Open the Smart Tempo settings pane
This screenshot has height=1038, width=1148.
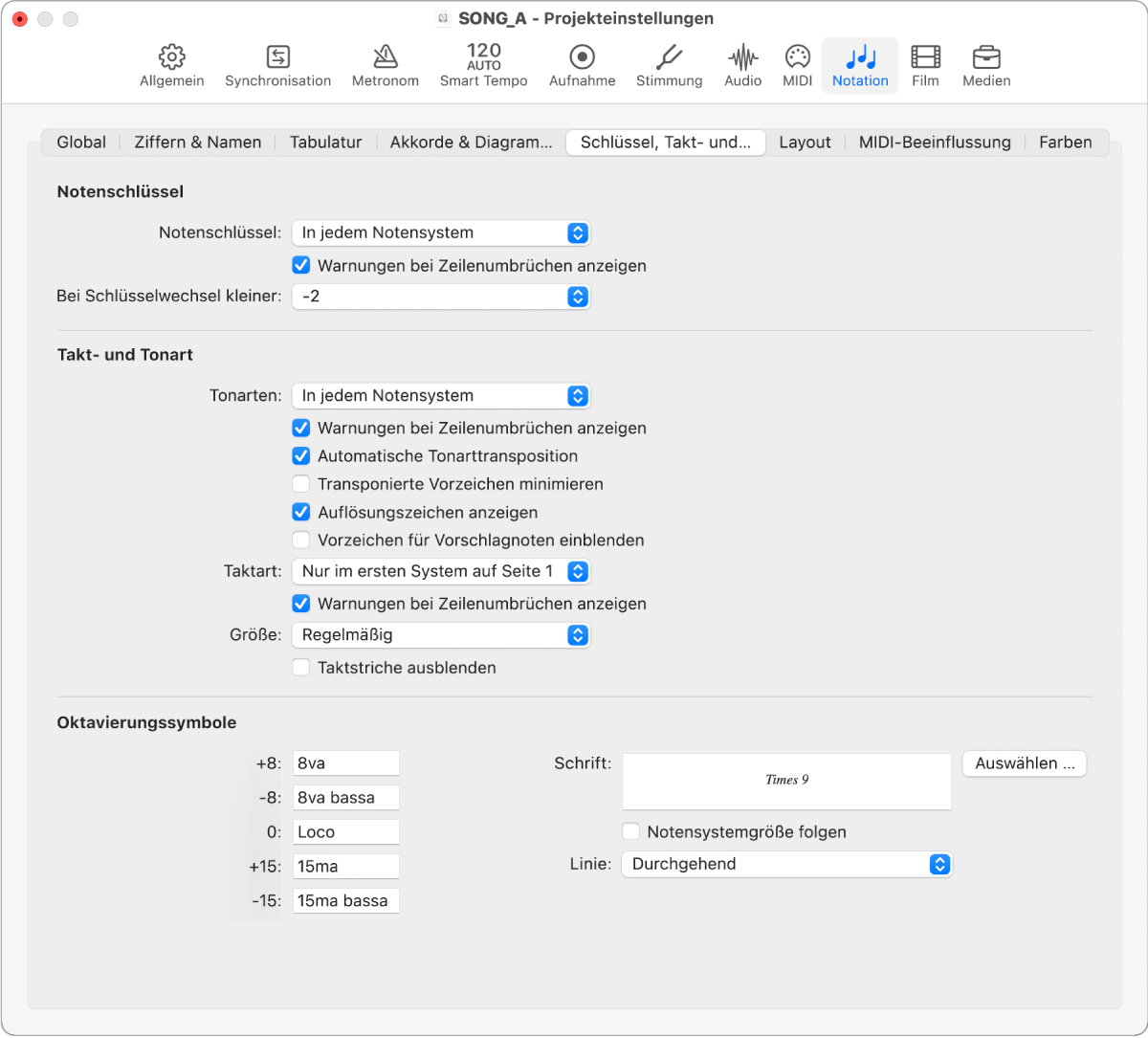point(484,66)
